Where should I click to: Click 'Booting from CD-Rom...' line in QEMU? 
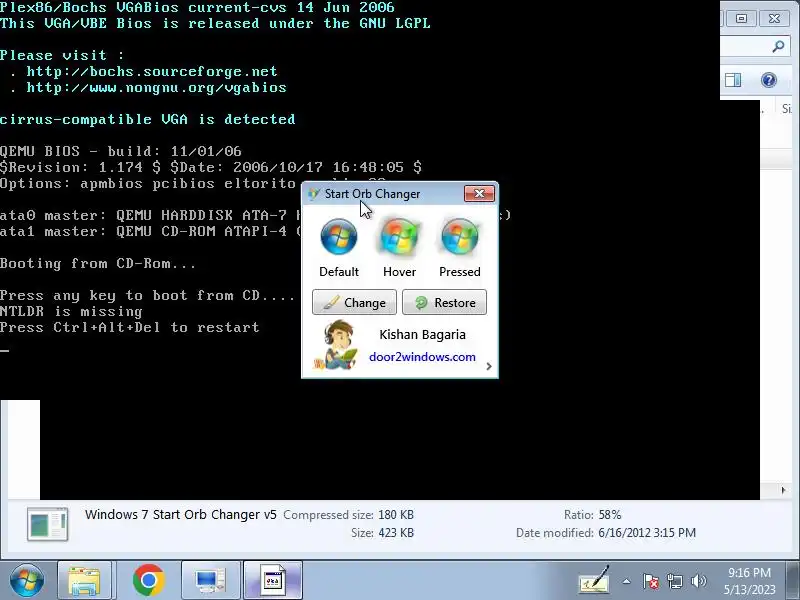click(x=98, y=263)
